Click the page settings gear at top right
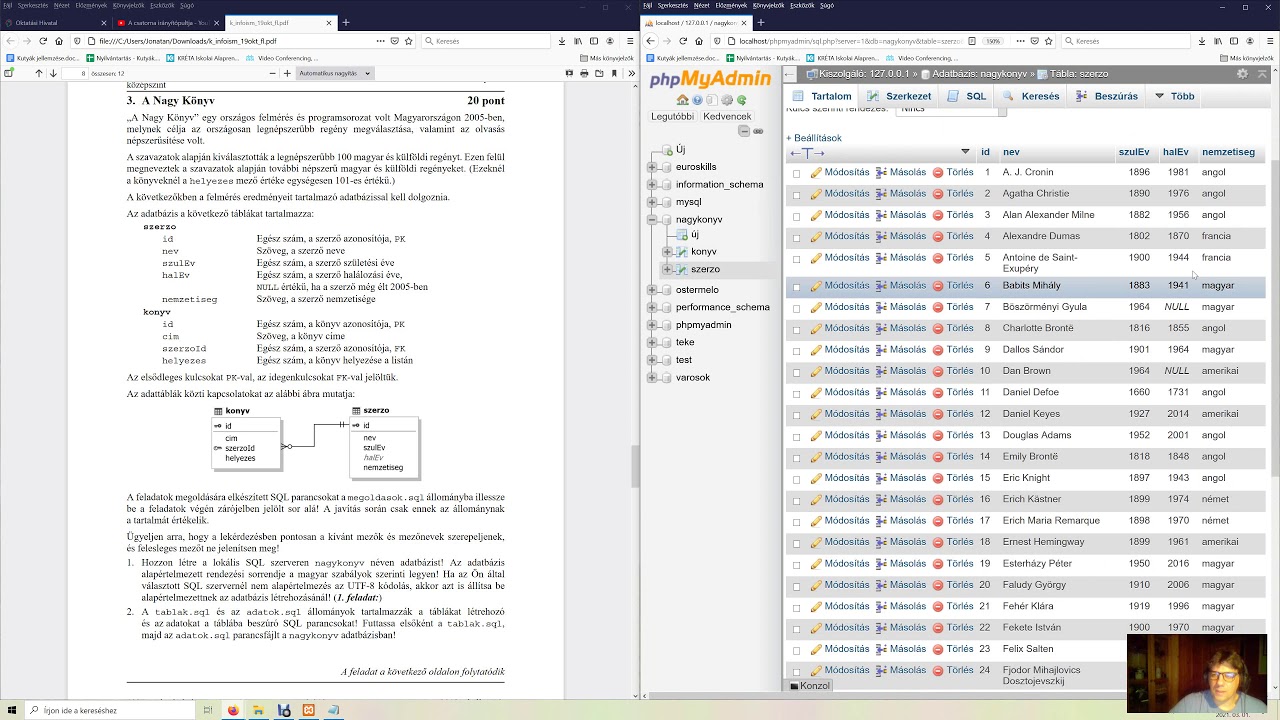This screenshot has width=1280, height=720. [x=1242, y=74]
